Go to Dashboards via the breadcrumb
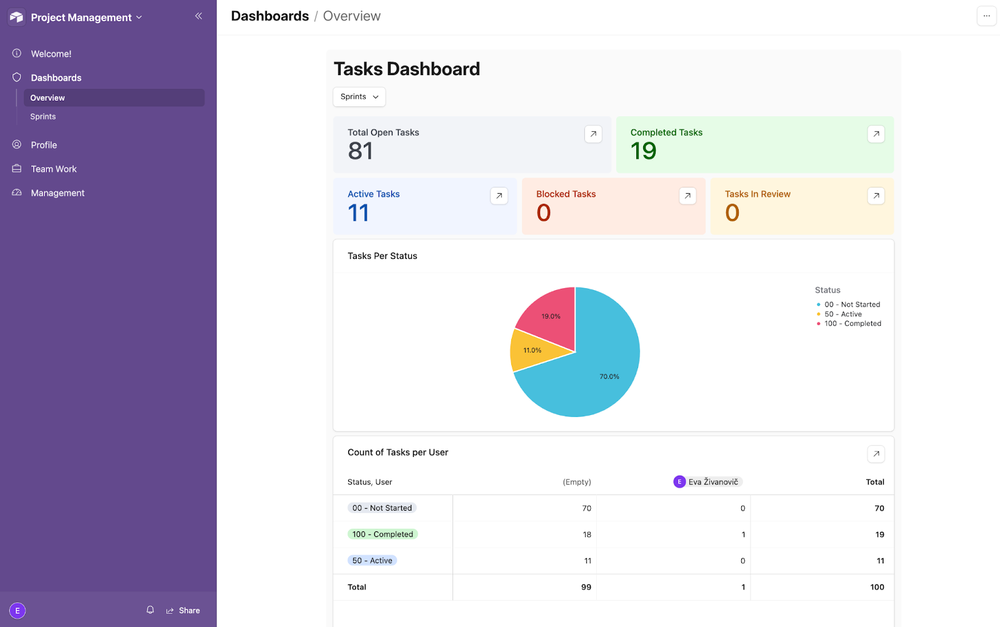The height and width of the screenshot is (627, 1000). coord(270,16)
